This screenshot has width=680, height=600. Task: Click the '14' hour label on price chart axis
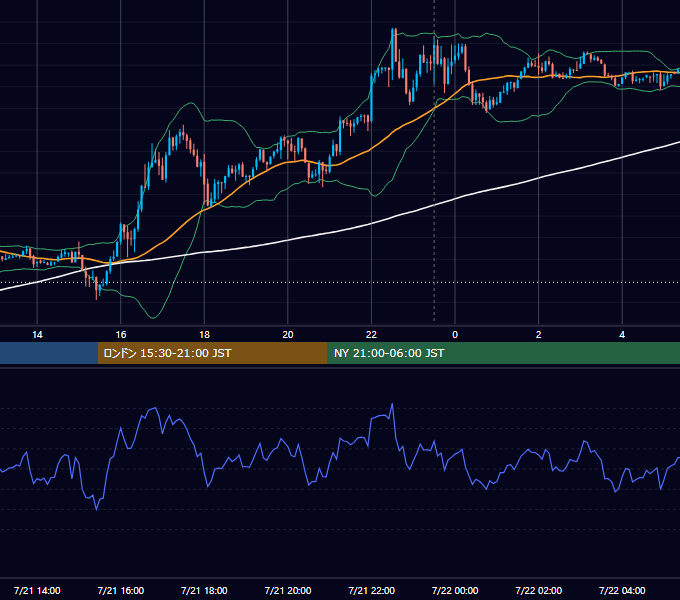click(37, 335)
